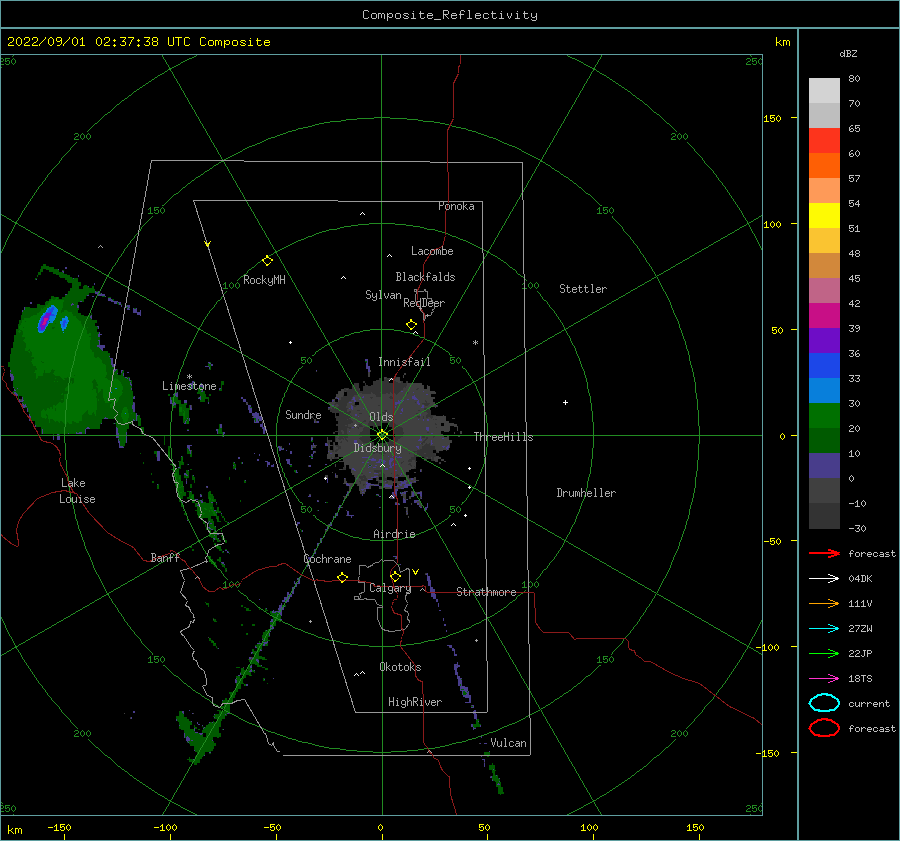Select the indigo 0-10 dBZ swatch
Screen dimensions: 900x841
(824, 466)
